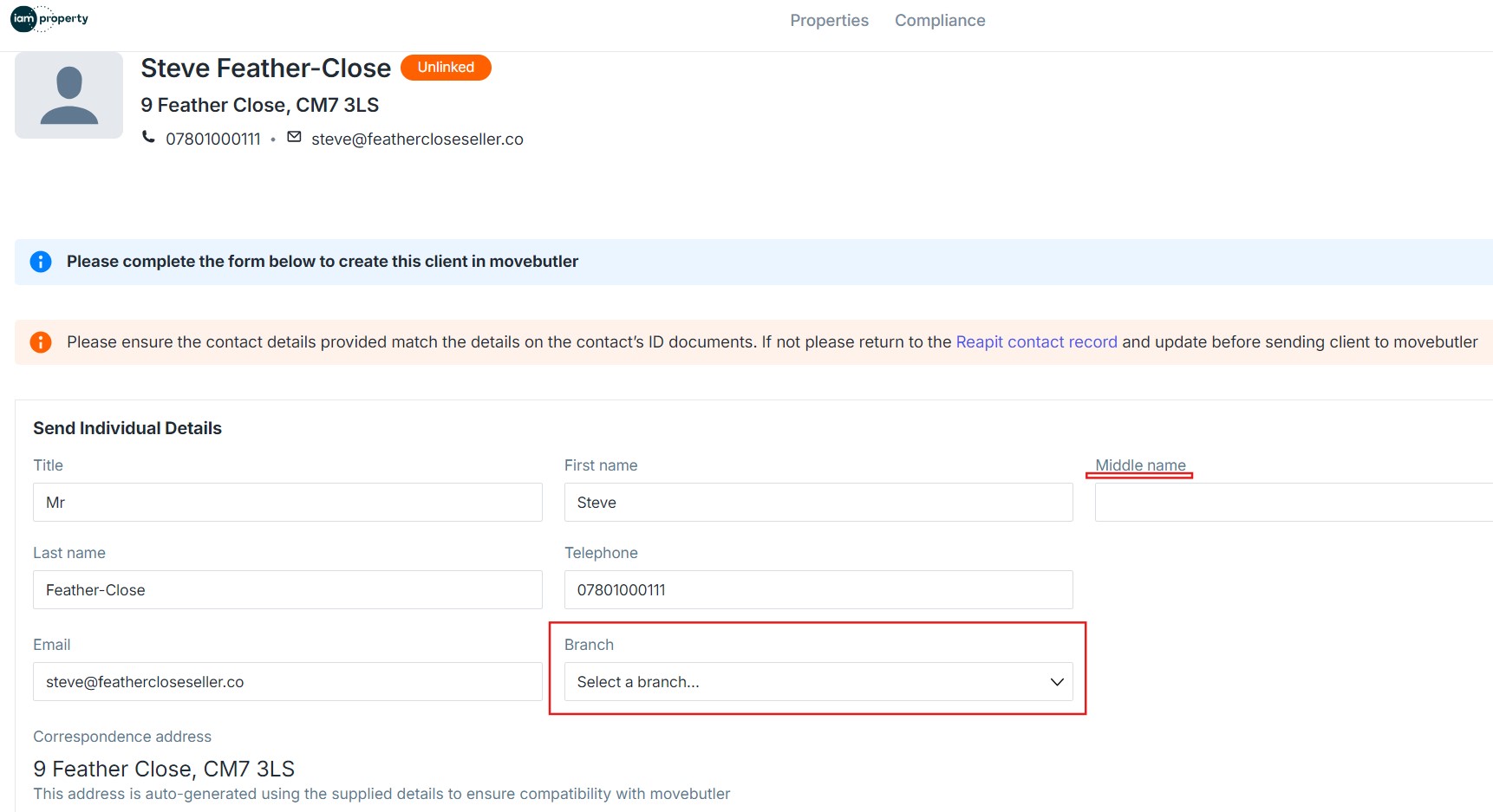Click the phone icon beside the number

point(149,137)
